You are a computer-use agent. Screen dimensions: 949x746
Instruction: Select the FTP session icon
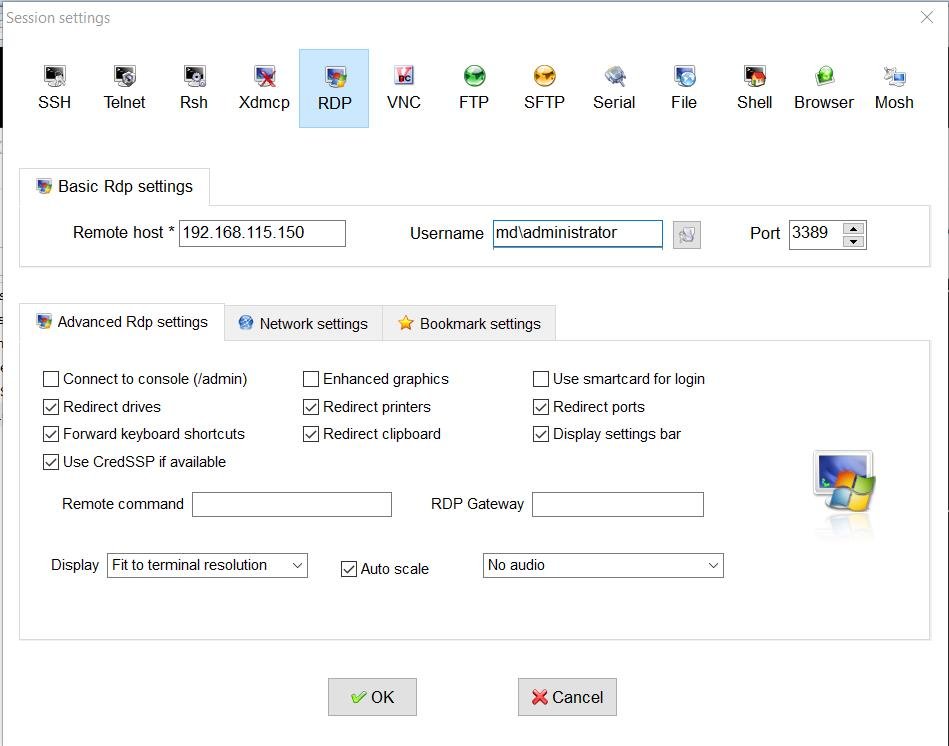[474, 88]
